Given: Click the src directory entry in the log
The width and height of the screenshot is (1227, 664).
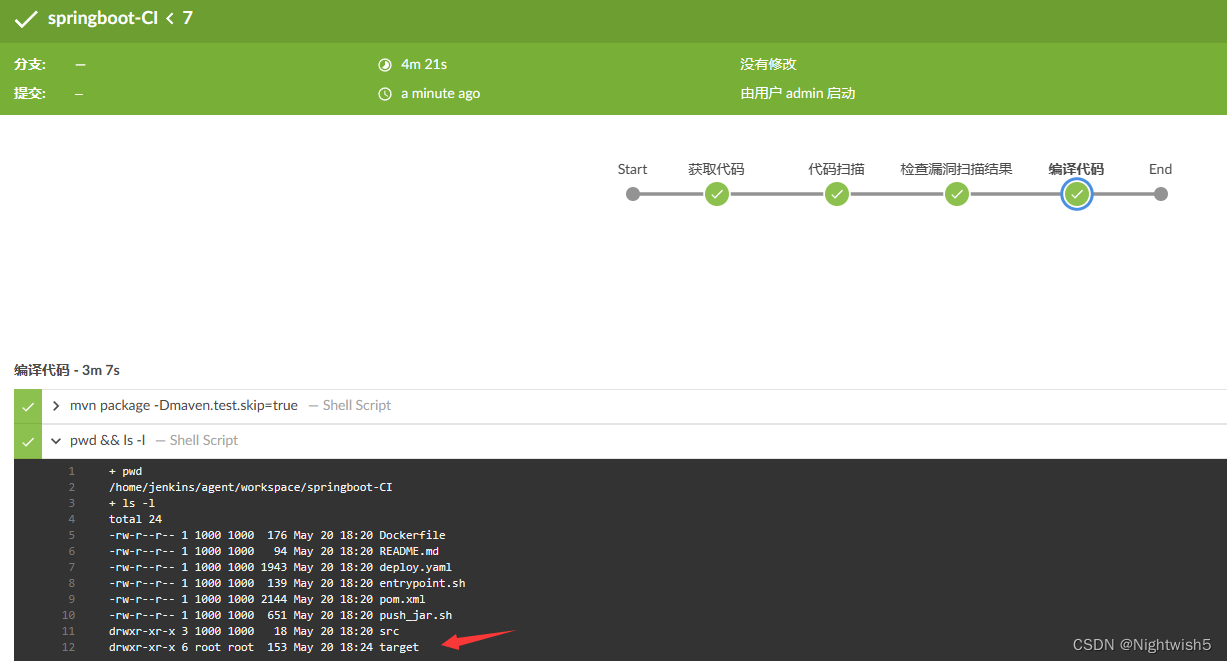Looking at the screenshot, I should (389, 631).
